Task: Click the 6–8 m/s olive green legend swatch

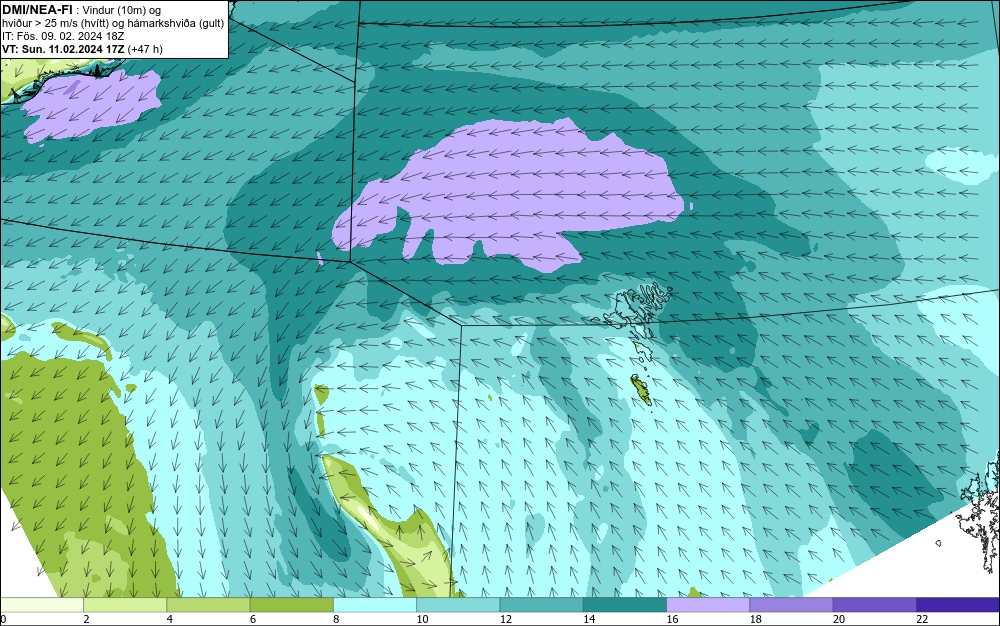Action: click(x=292, y=605)
